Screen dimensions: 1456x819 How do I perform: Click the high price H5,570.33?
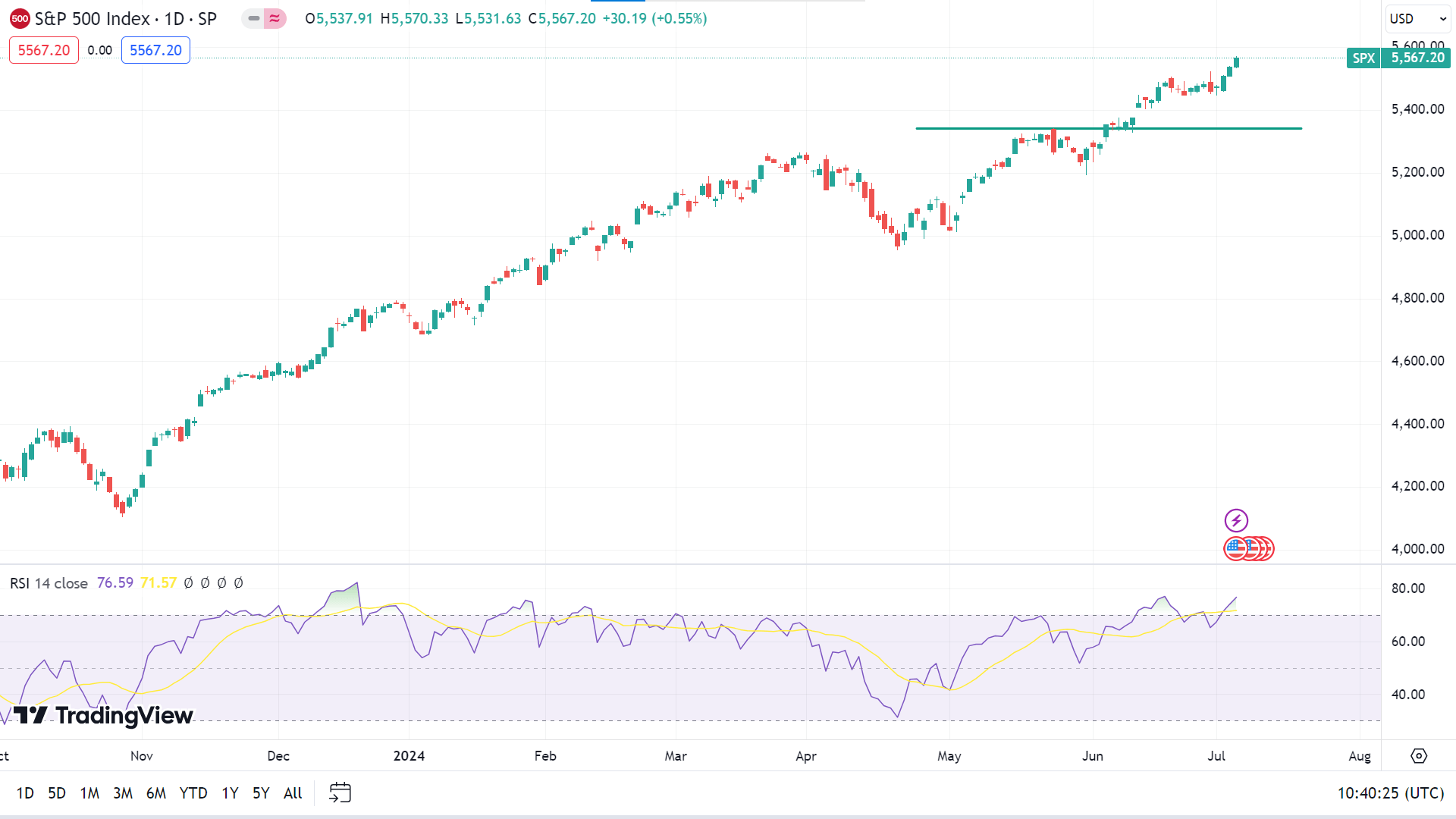[414, 18]
